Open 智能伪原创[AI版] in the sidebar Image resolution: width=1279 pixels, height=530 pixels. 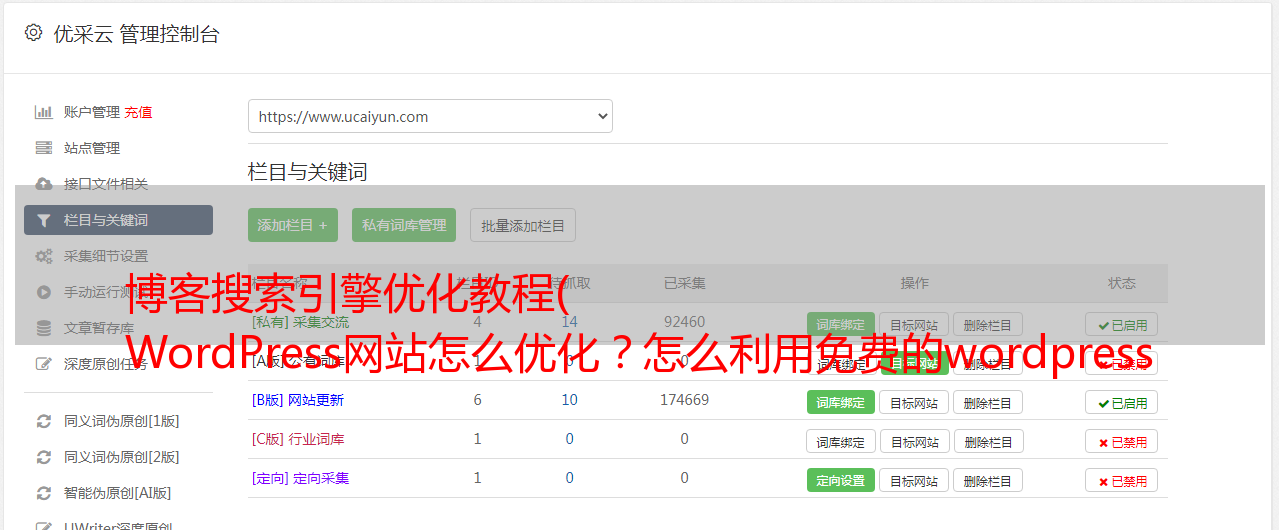[x=118, y=493]
